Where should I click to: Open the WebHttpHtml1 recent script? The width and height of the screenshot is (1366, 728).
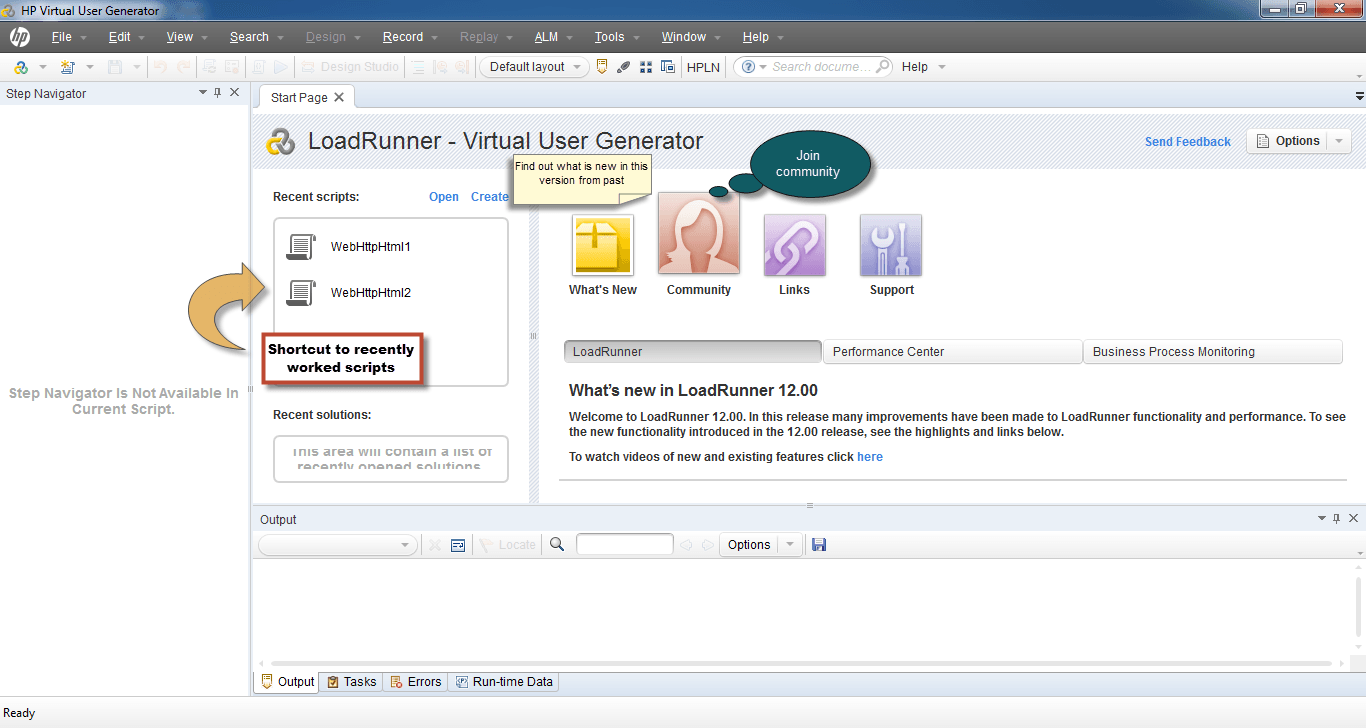click(x=370, y=247)
